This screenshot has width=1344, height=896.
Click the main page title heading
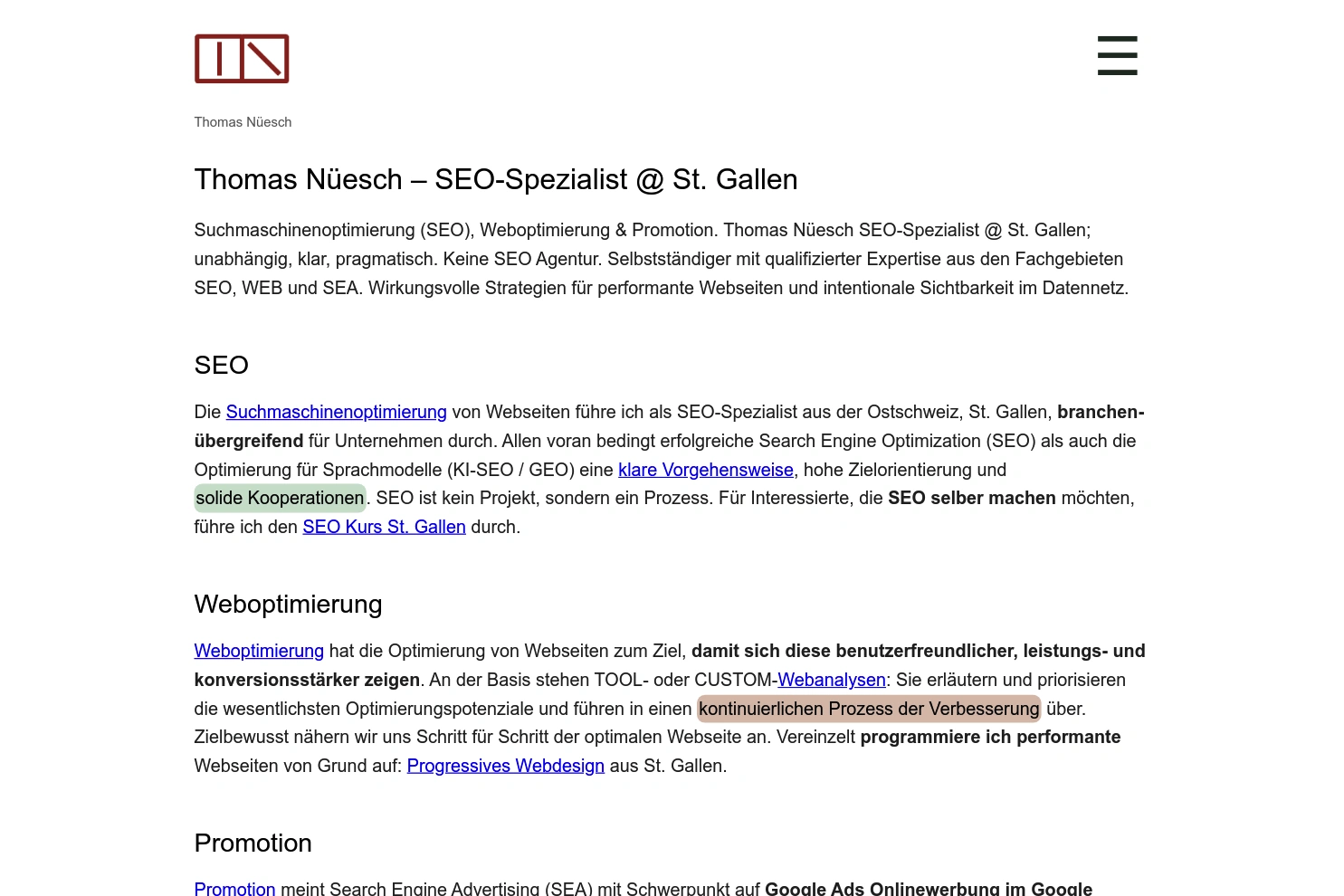point(495,179)
